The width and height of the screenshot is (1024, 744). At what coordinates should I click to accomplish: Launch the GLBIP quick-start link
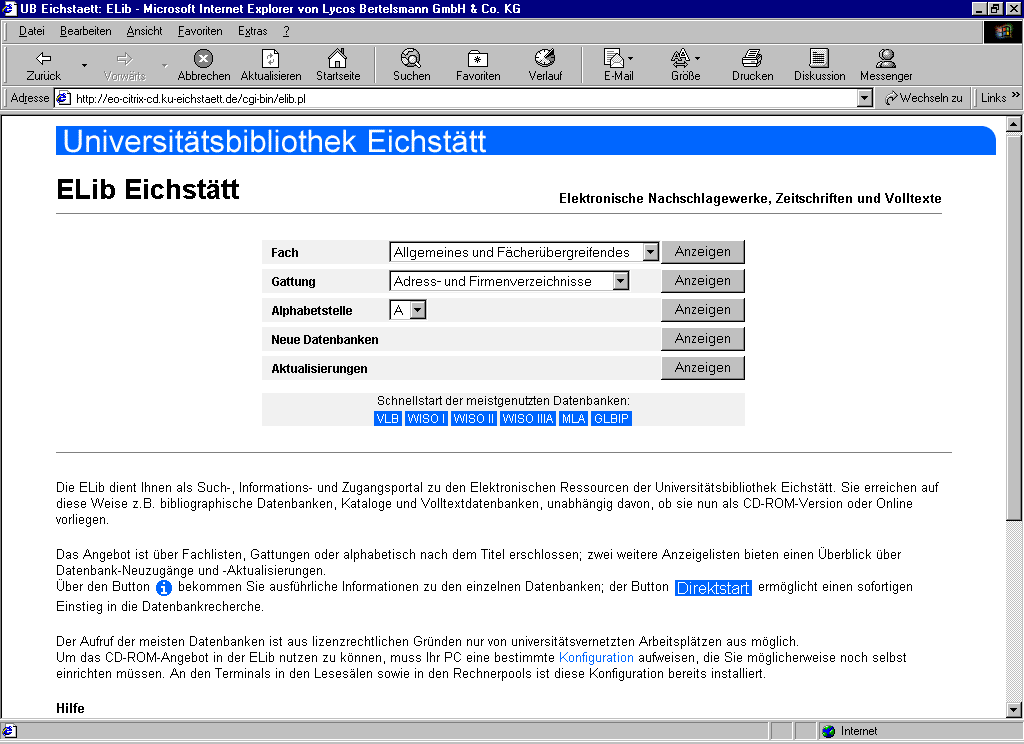[x=611, y=419]
